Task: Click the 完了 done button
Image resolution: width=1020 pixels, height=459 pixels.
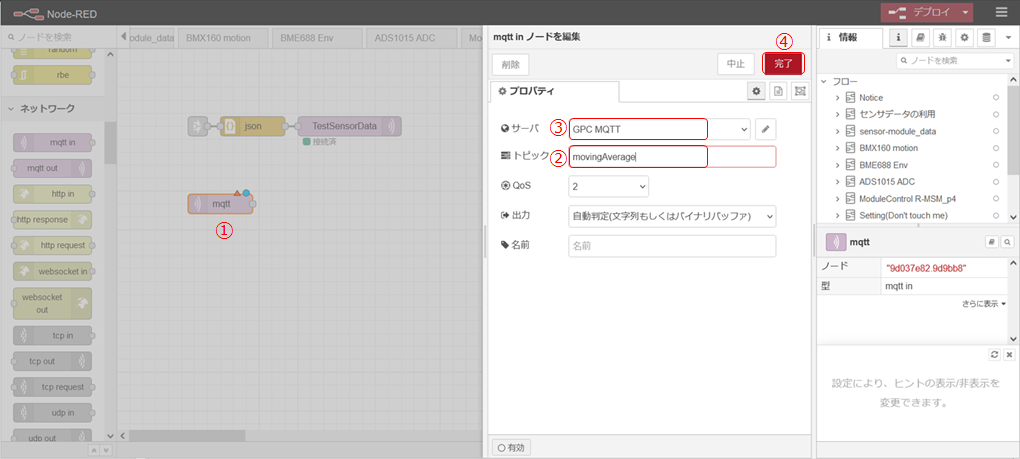Action: click(783, 63)
